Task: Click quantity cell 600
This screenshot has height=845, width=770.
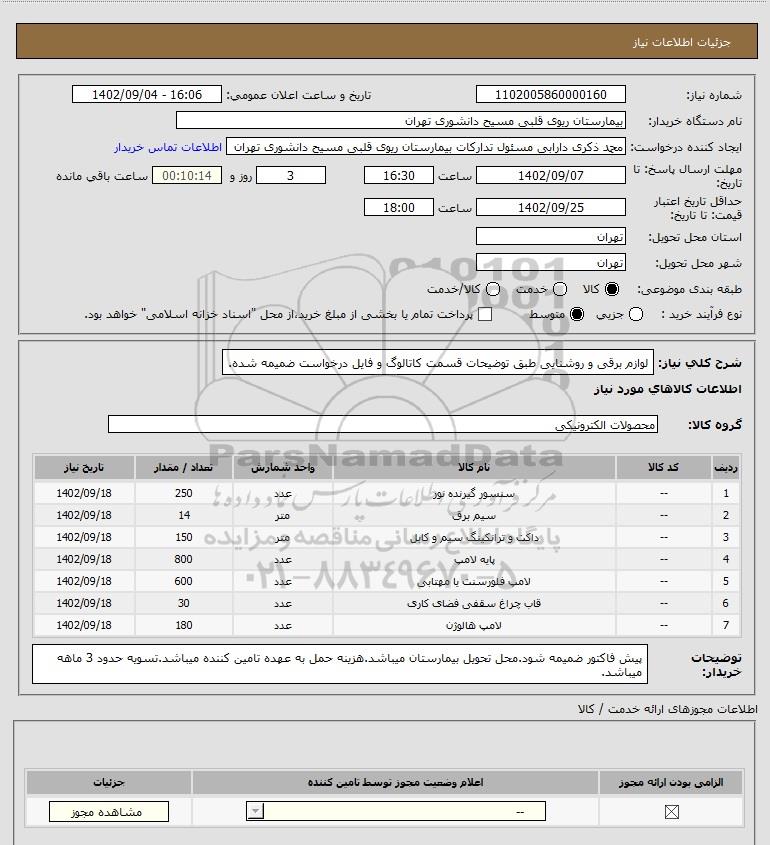Action: pos(183,581)
